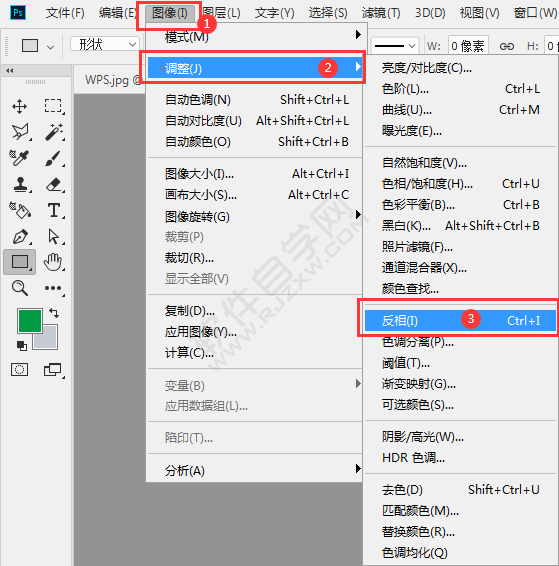Collapse the tools panel with double arrows

(x=10, y=70)
